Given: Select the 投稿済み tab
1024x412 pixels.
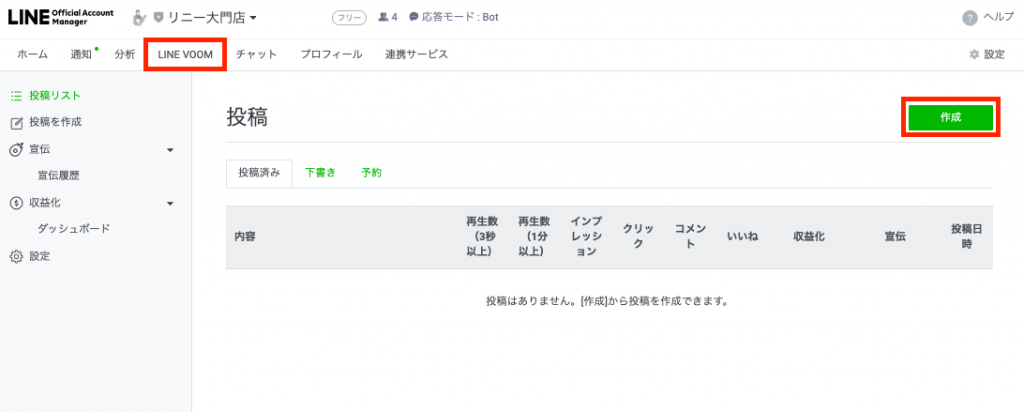Looking at the screenshot, I should click(x=259, y=173).
